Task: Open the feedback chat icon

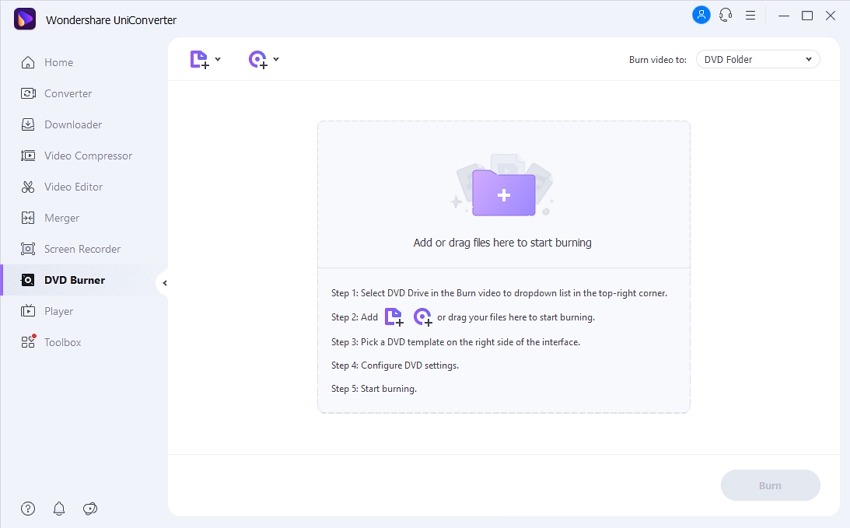Action: tap(90, 508)
